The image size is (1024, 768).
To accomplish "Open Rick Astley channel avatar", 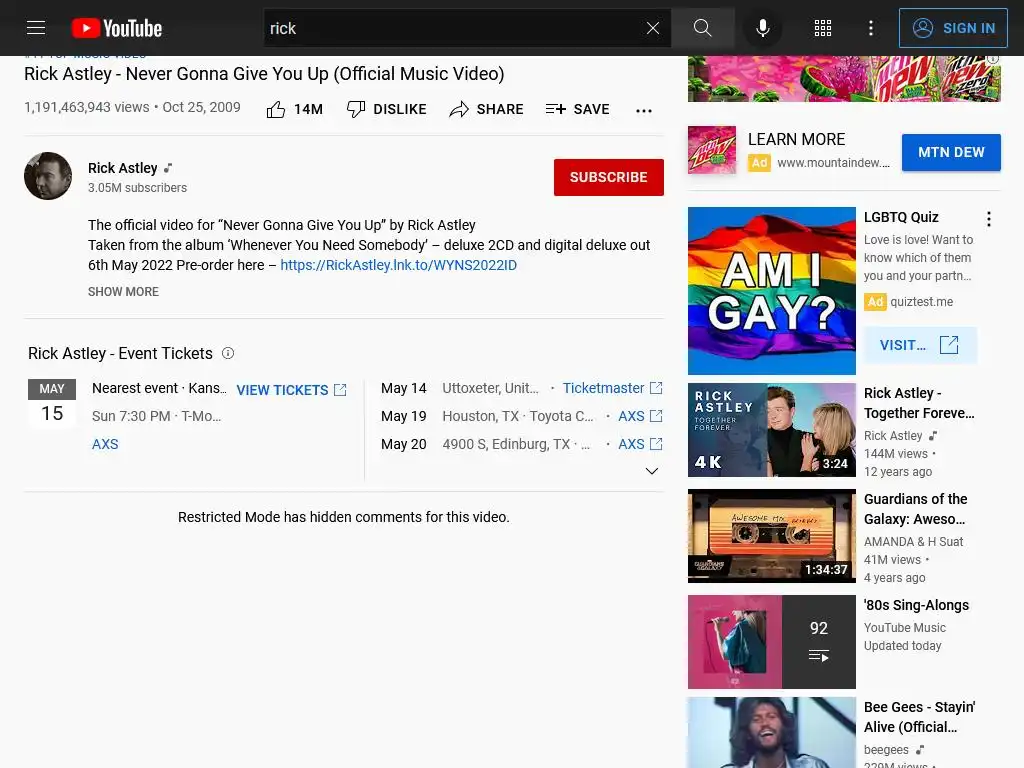I will [x=48, y=176].
